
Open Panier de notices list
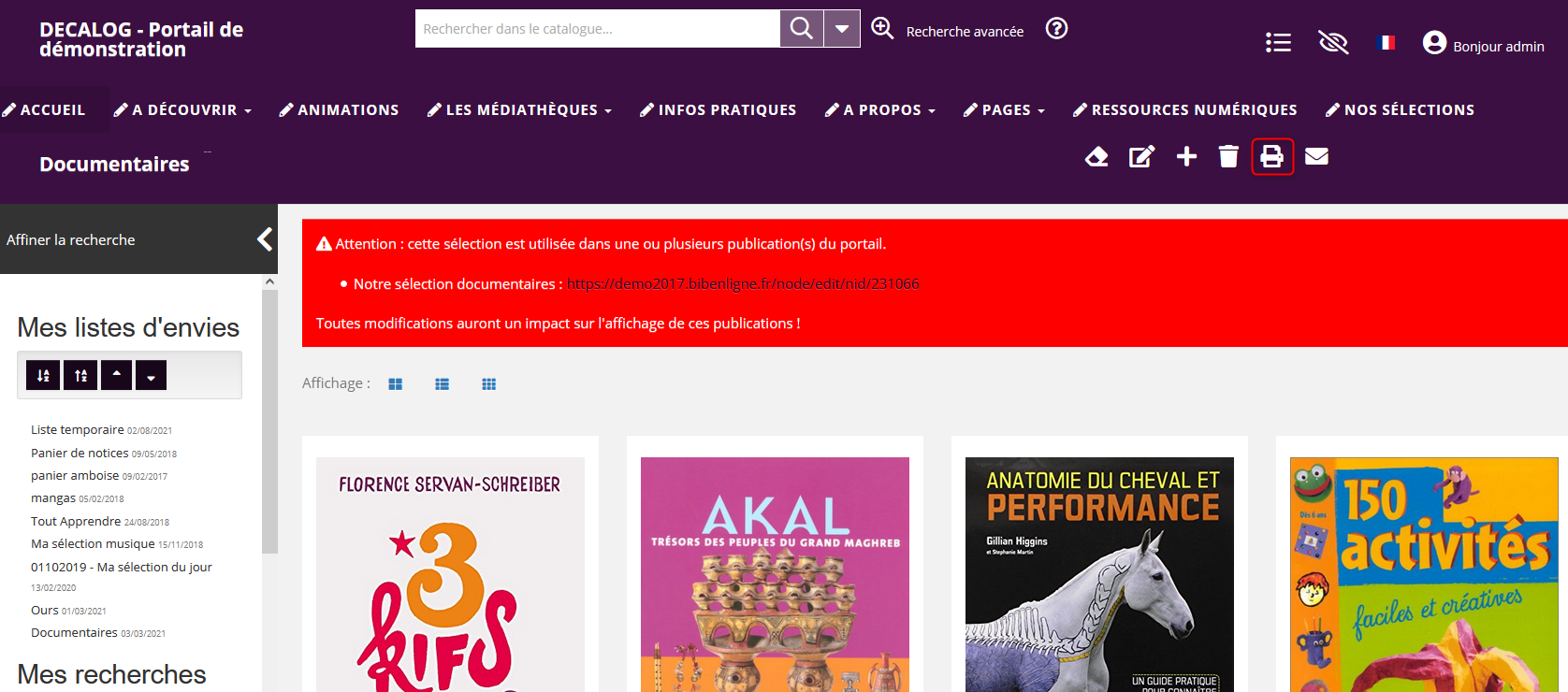click(x=80, y=453)
